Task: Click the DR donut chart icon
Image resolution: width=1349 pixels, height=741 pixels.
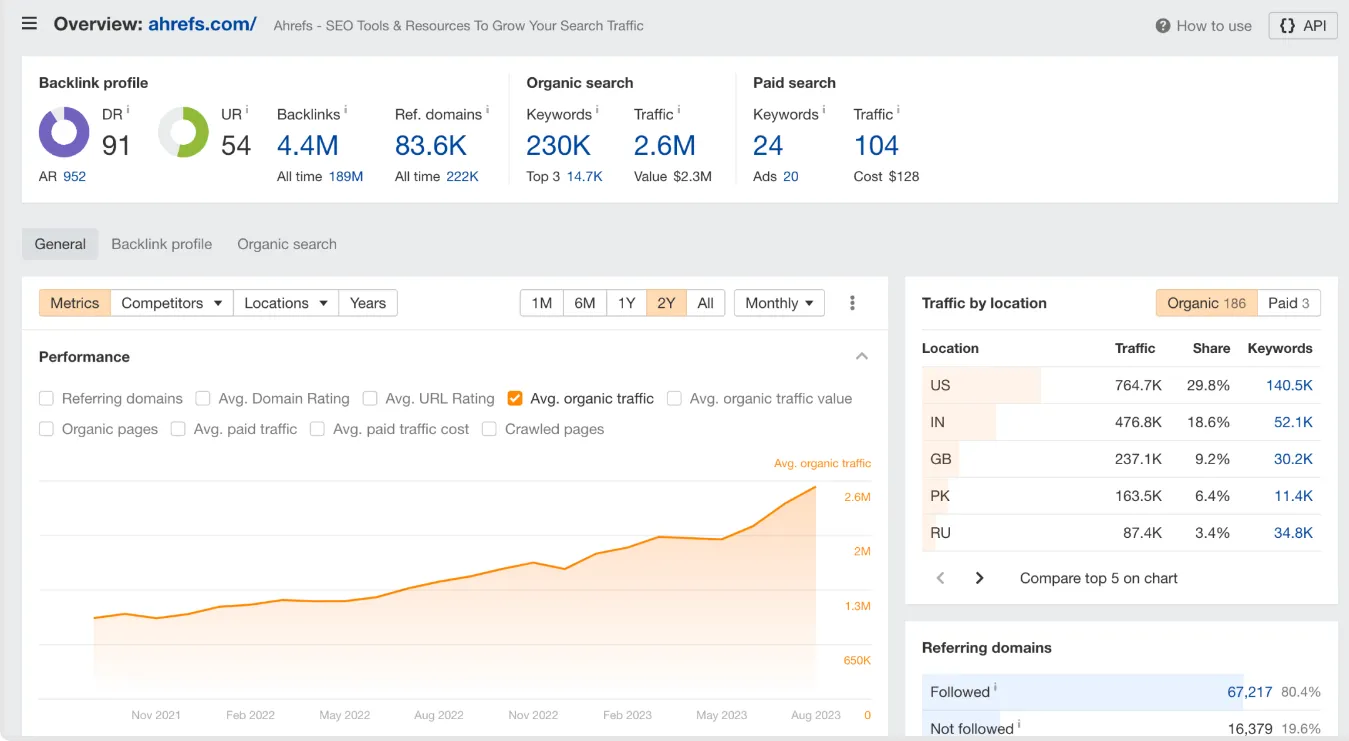Action: pos(64,132)
